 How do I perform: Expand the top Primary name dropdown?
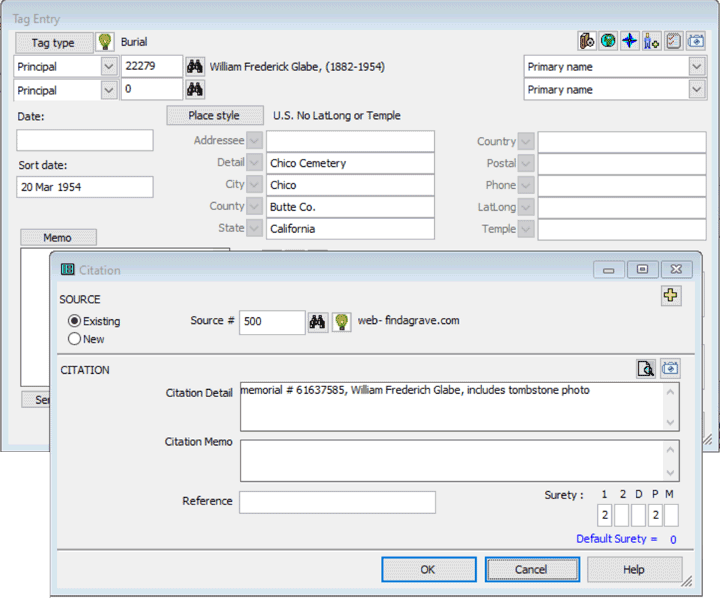(696, 66)
